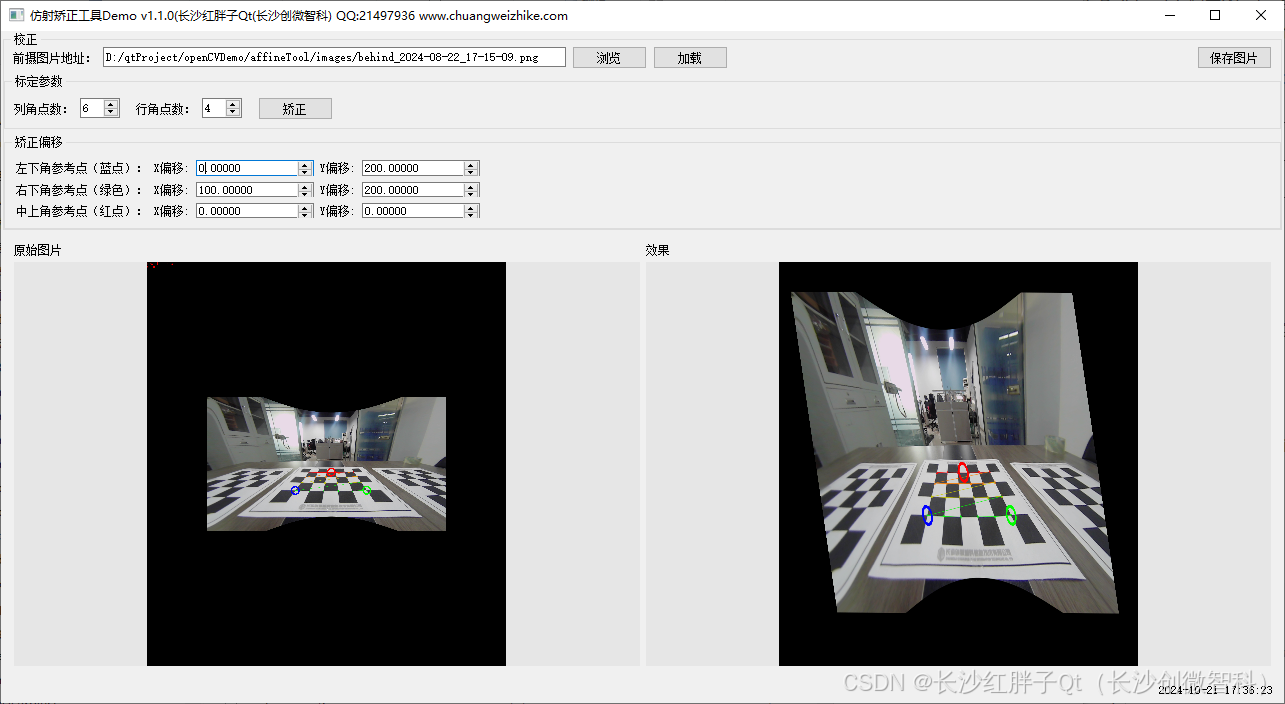
Task: Increase green point X偏移 value
Action: (306, 185)
